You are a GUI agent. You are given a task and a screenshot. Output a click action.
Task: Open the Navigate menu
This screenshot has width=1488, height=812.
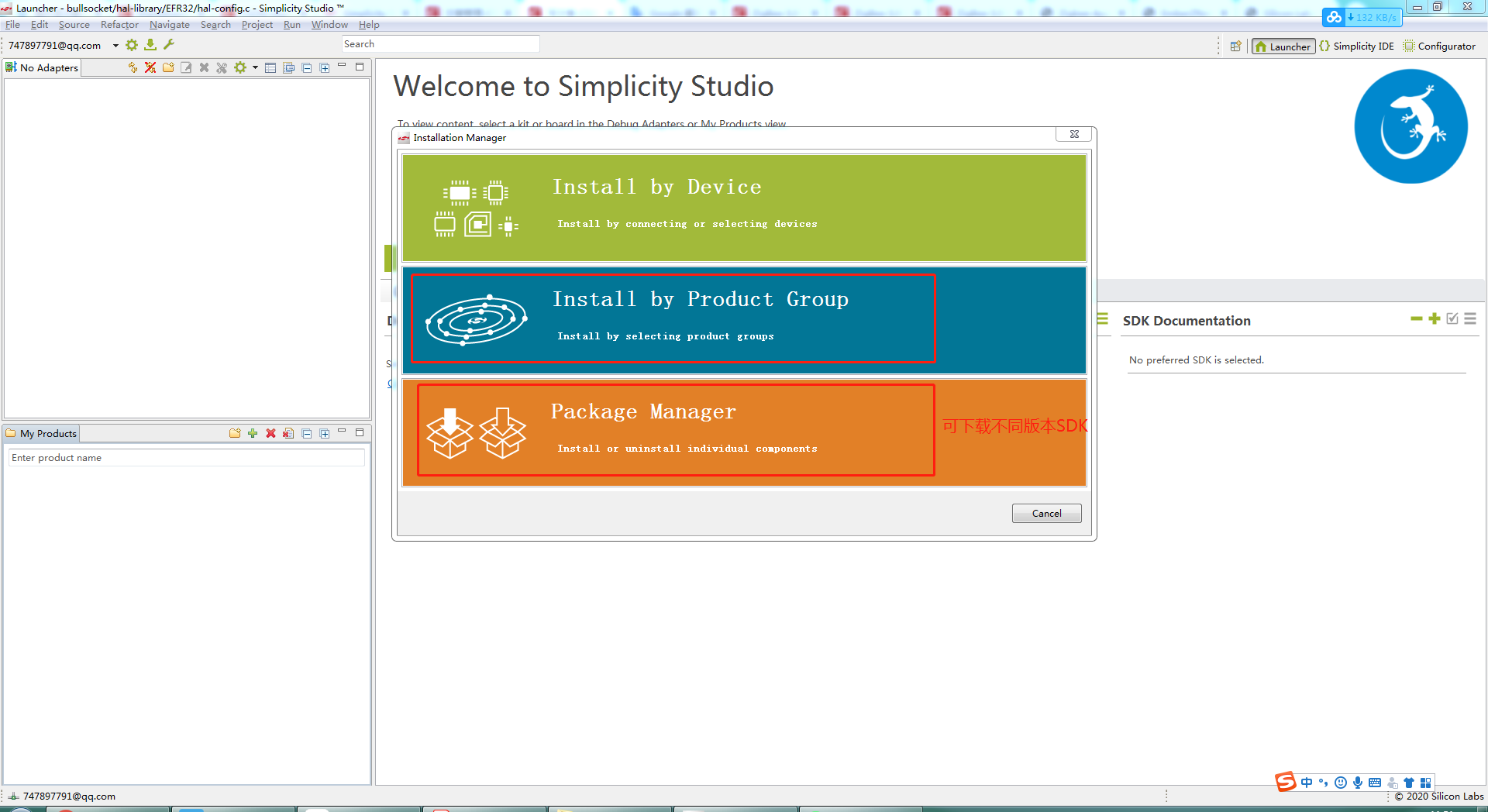(x=170, y=25)
